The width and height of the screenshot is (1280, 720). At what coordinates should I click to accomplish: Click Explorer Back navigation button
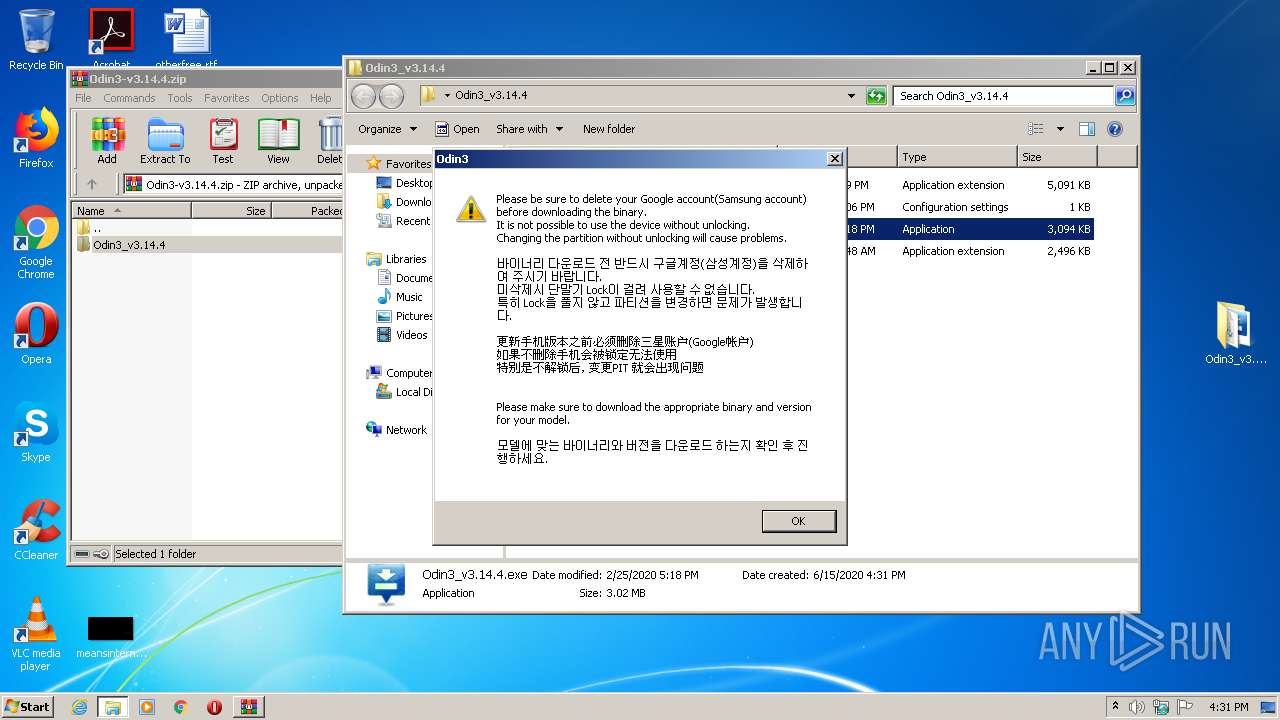click(364, 96)
